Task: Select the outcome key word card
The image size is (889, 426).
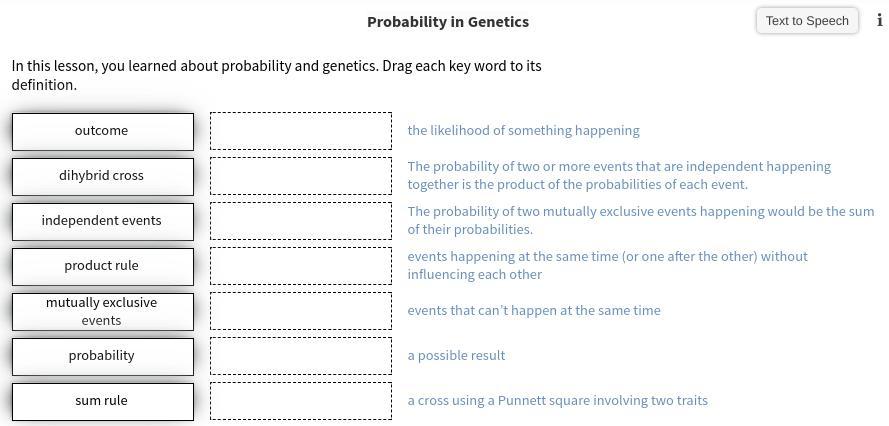Action: tap(102, 131)
